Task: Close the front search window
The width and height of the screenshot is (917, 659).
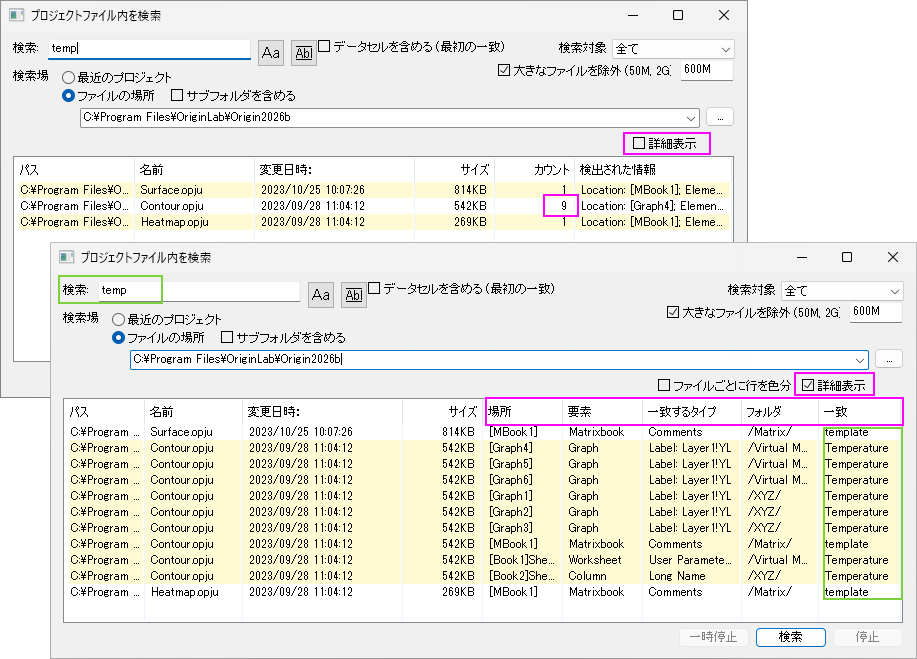Action: coord(892,257)
